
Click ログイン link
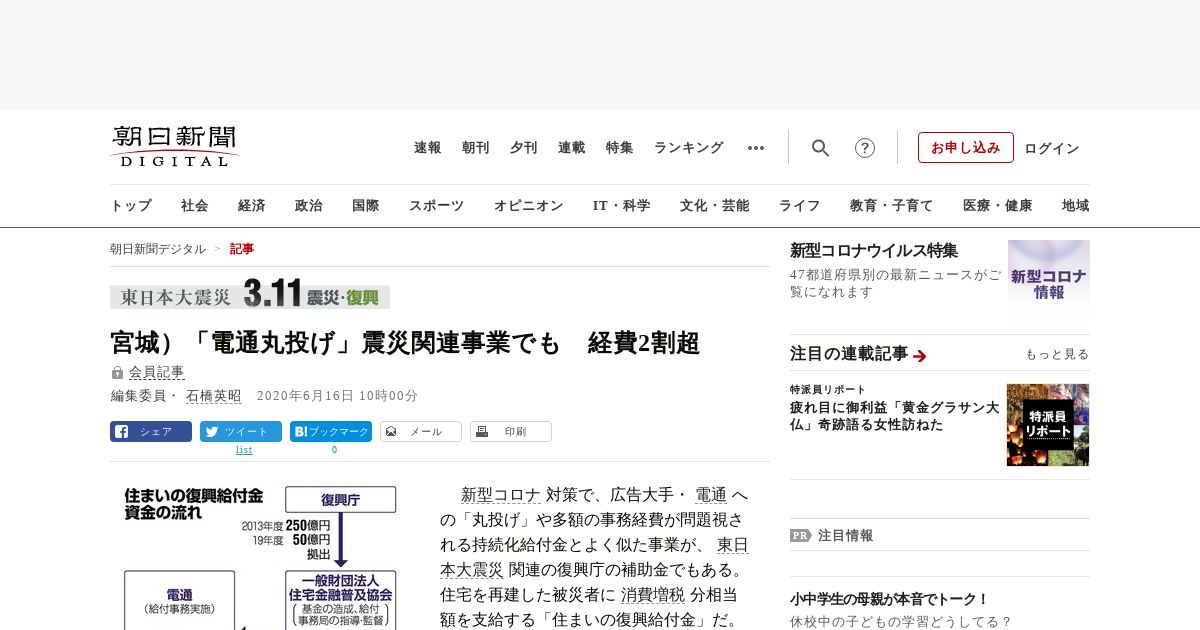pos(1052,148)
